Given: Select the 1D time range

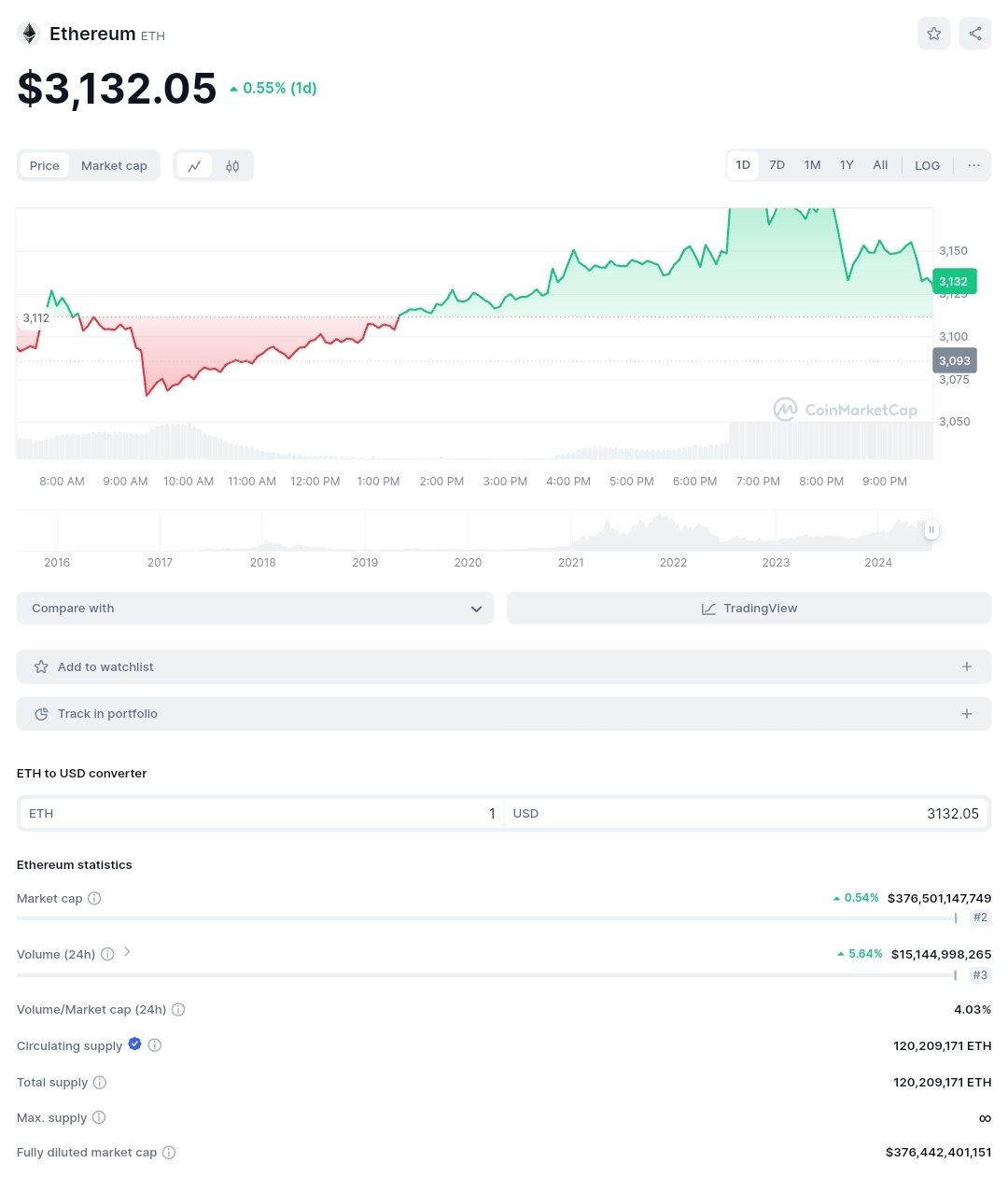Looking at the screenshot, I should click(x=743, y=165).
